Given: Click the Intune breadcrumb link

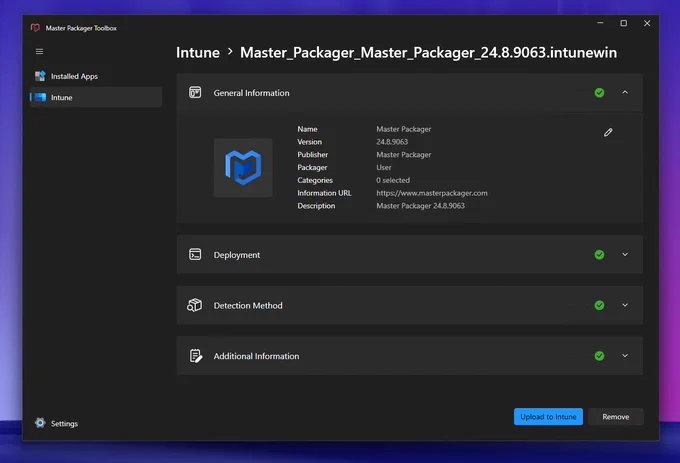Looking at the screenshot, I should 198,52.
